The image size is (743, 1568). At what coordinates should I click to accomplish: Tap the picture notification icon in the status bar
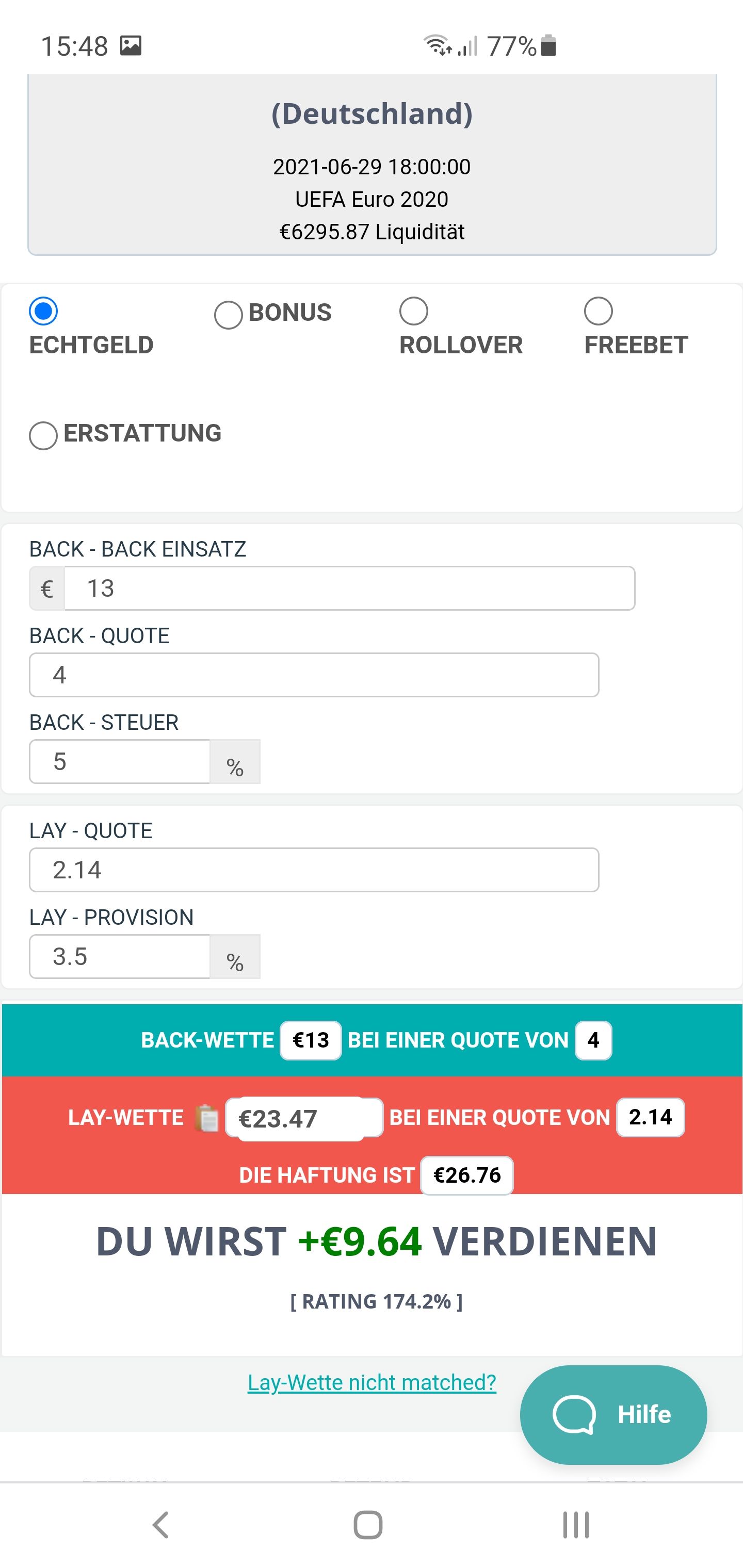coord(131,46)
